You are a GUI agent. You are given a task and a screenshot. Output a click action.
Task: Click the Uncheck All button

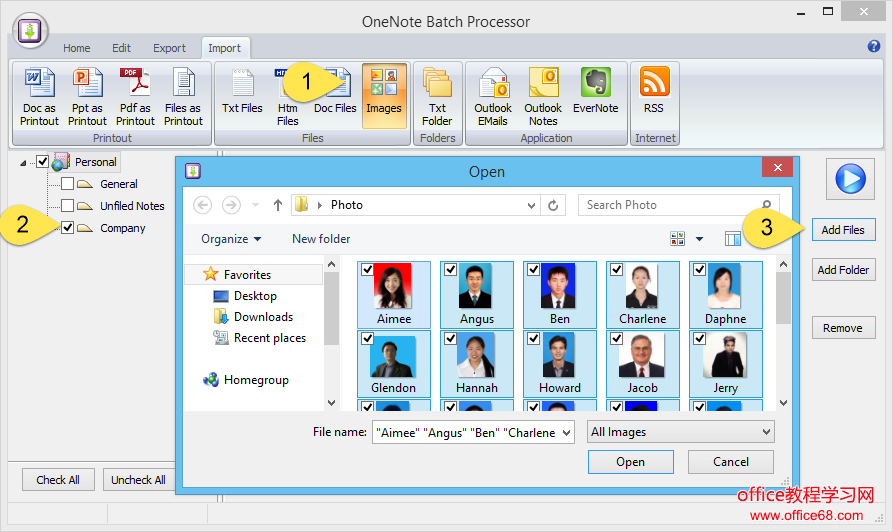pyautogui.click(x=138, y=480)
